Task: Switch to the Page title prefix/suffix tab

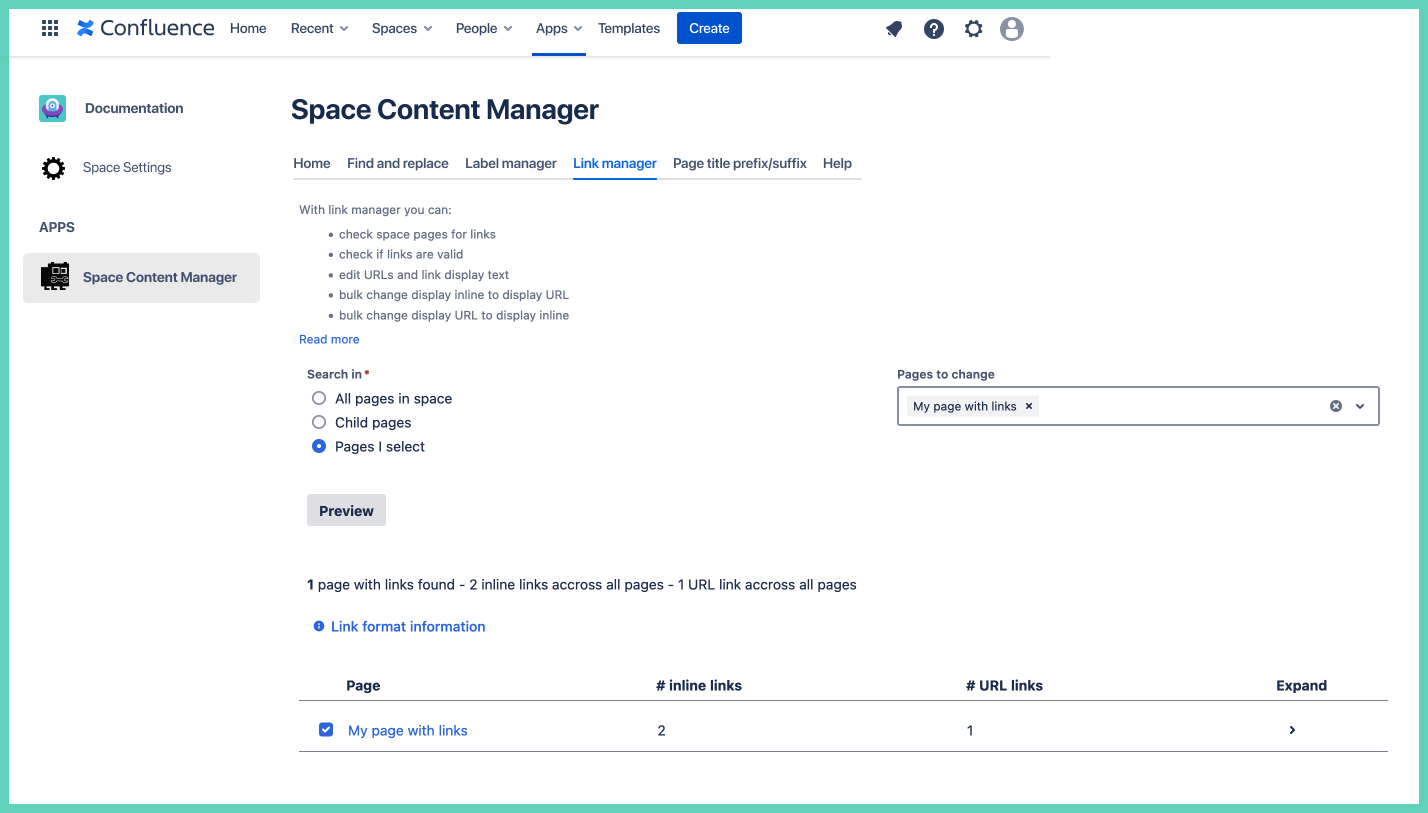Action: click(740, 163)
